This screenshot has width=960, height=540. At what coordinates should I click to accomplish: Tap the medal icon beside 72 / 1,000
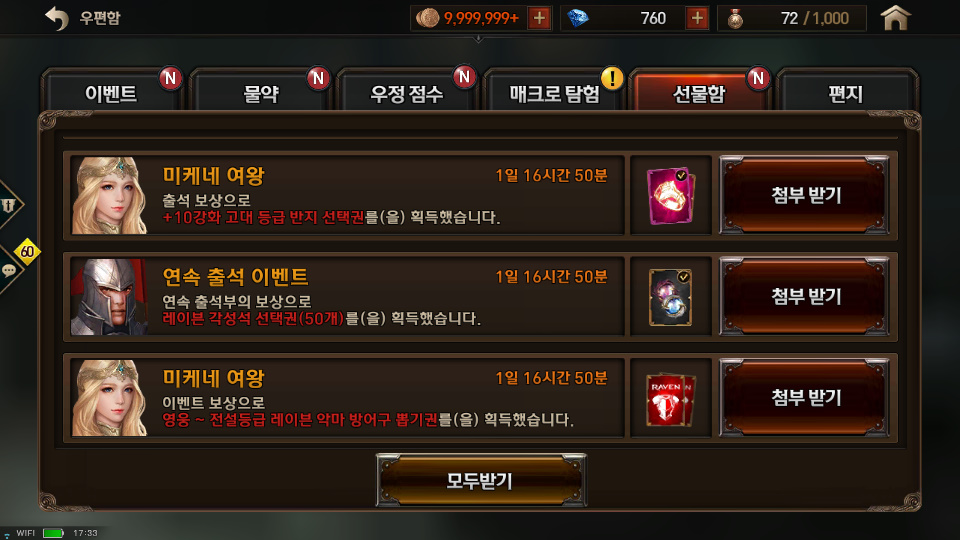coord(735,18)
